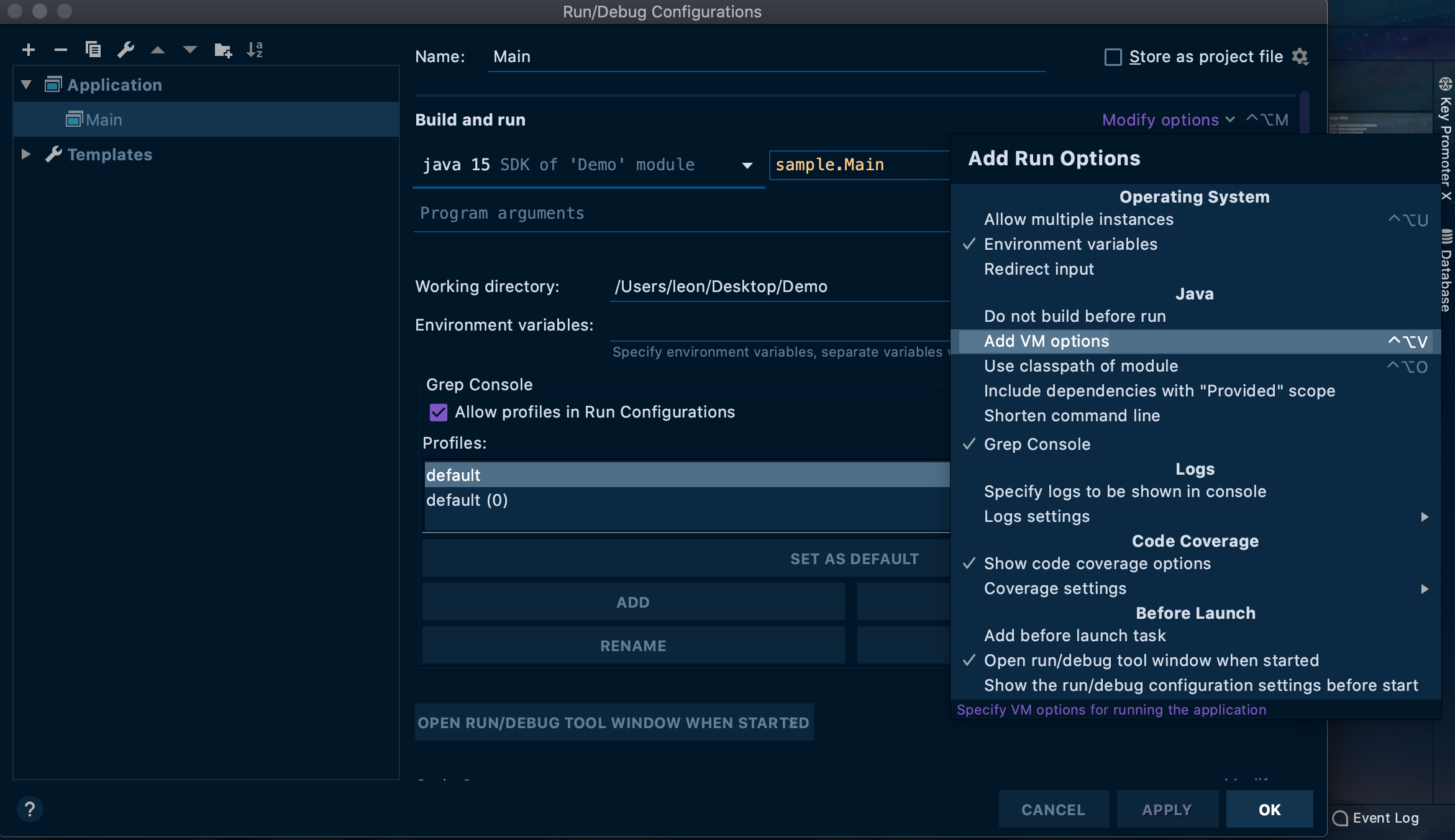
Task: Select Add VM options menu entry
Action: point(1046,340)
